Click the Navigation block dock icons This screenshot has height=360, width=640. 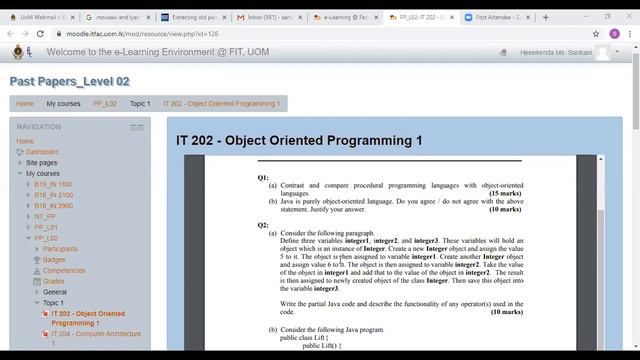click(x=137, y=127)
